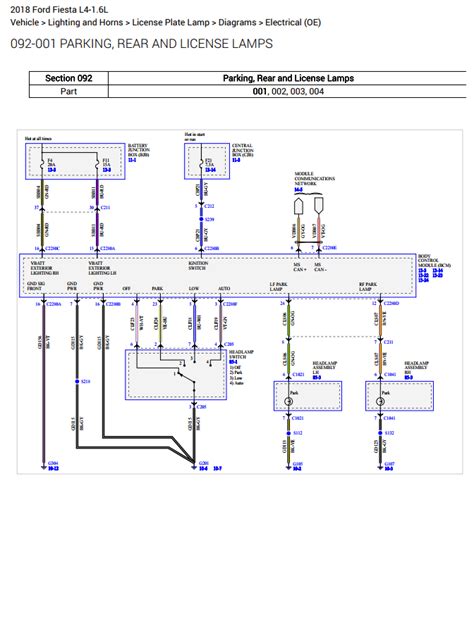Open License Plate Lamp breadcrumb

coord(170,22)
